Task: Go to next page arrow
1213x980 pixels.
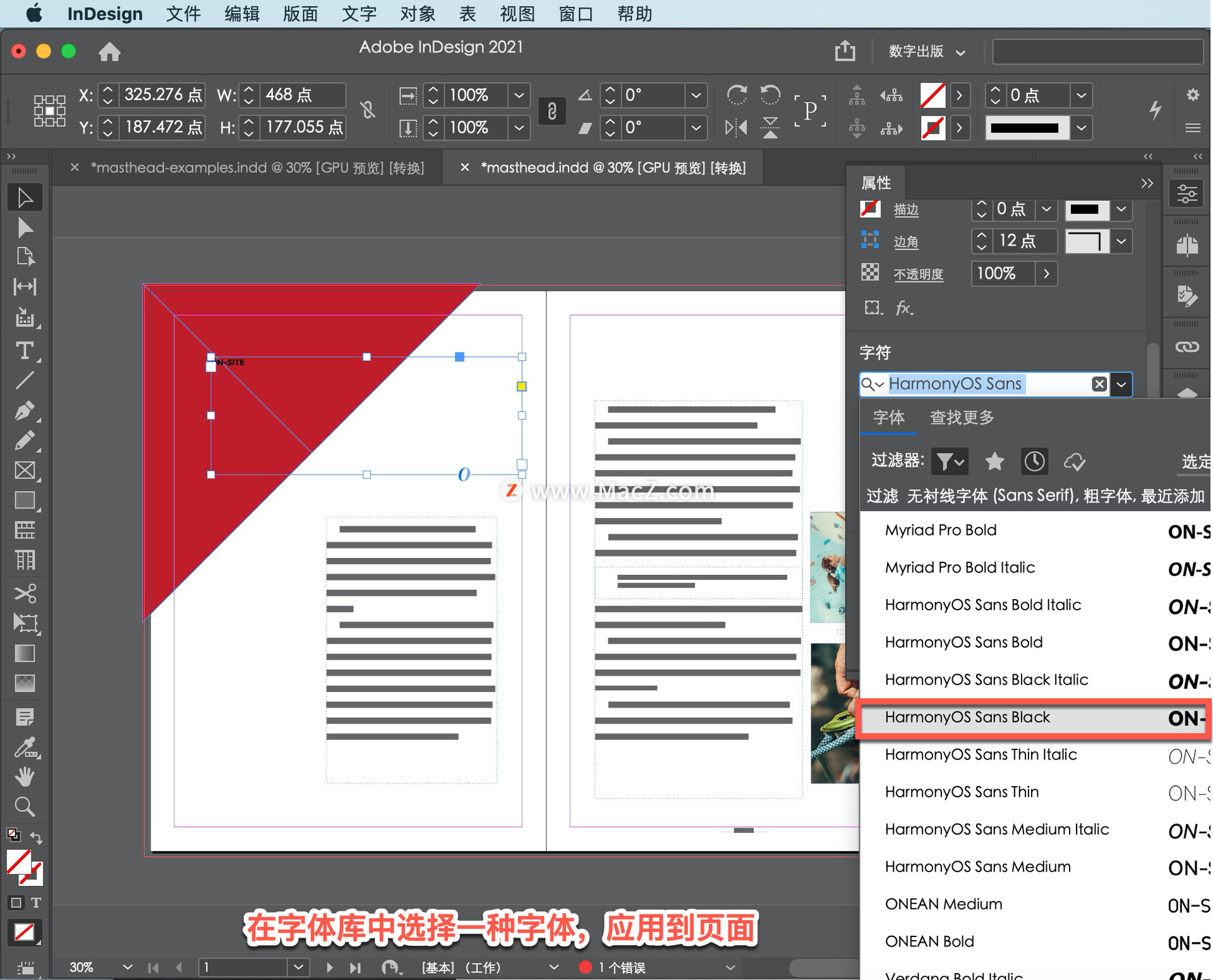Action: click(x=329, y=967)
